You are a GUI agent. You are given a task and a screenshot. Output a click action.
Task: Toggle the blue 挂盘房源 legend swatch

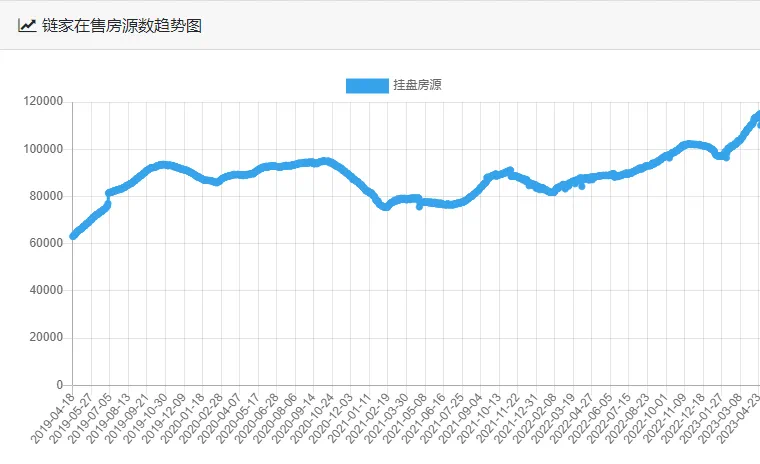[x=367, y=86]
